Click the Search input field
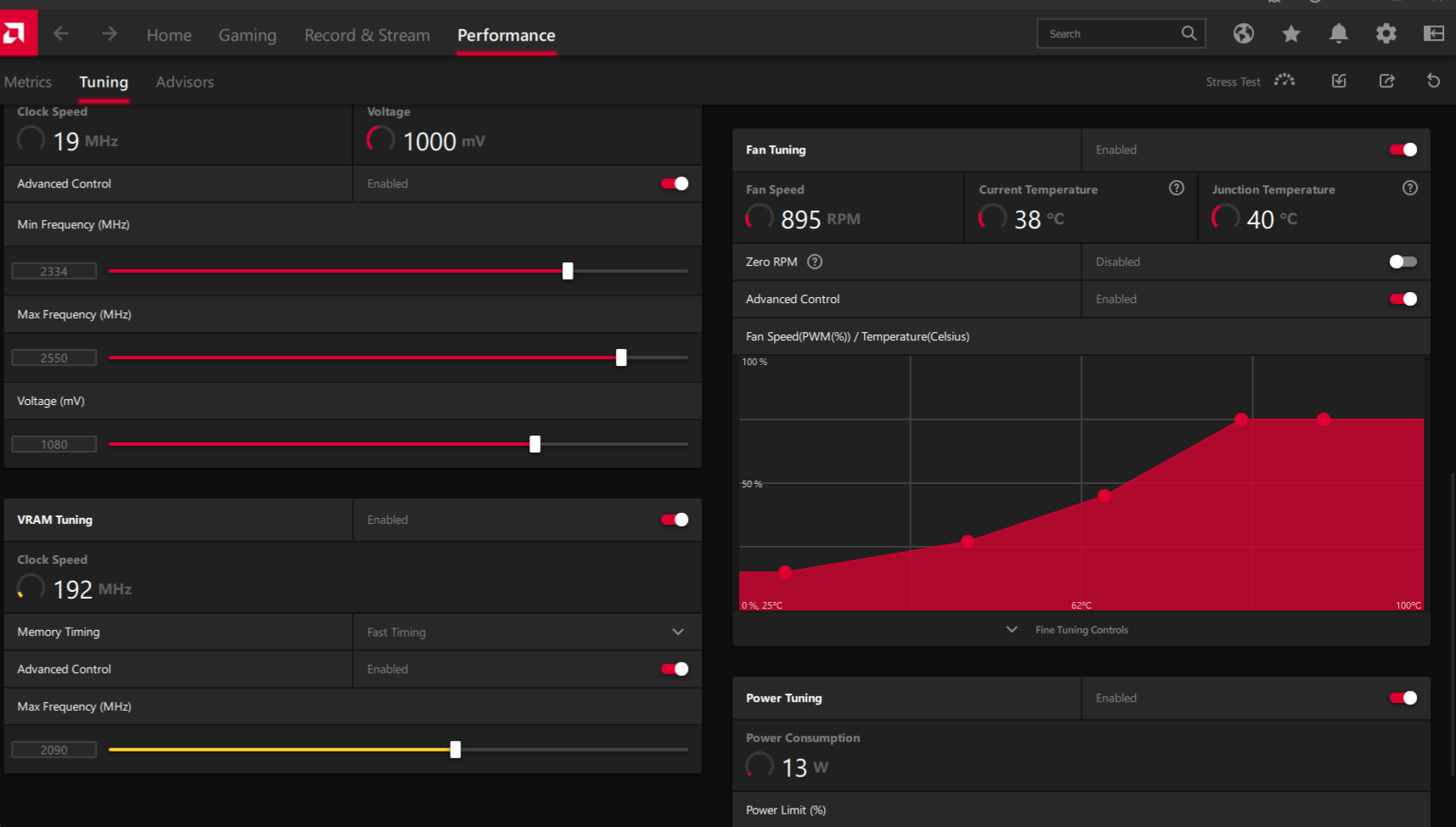Viewport: 1456px width, 827px height. click(x=1109, y=34)
